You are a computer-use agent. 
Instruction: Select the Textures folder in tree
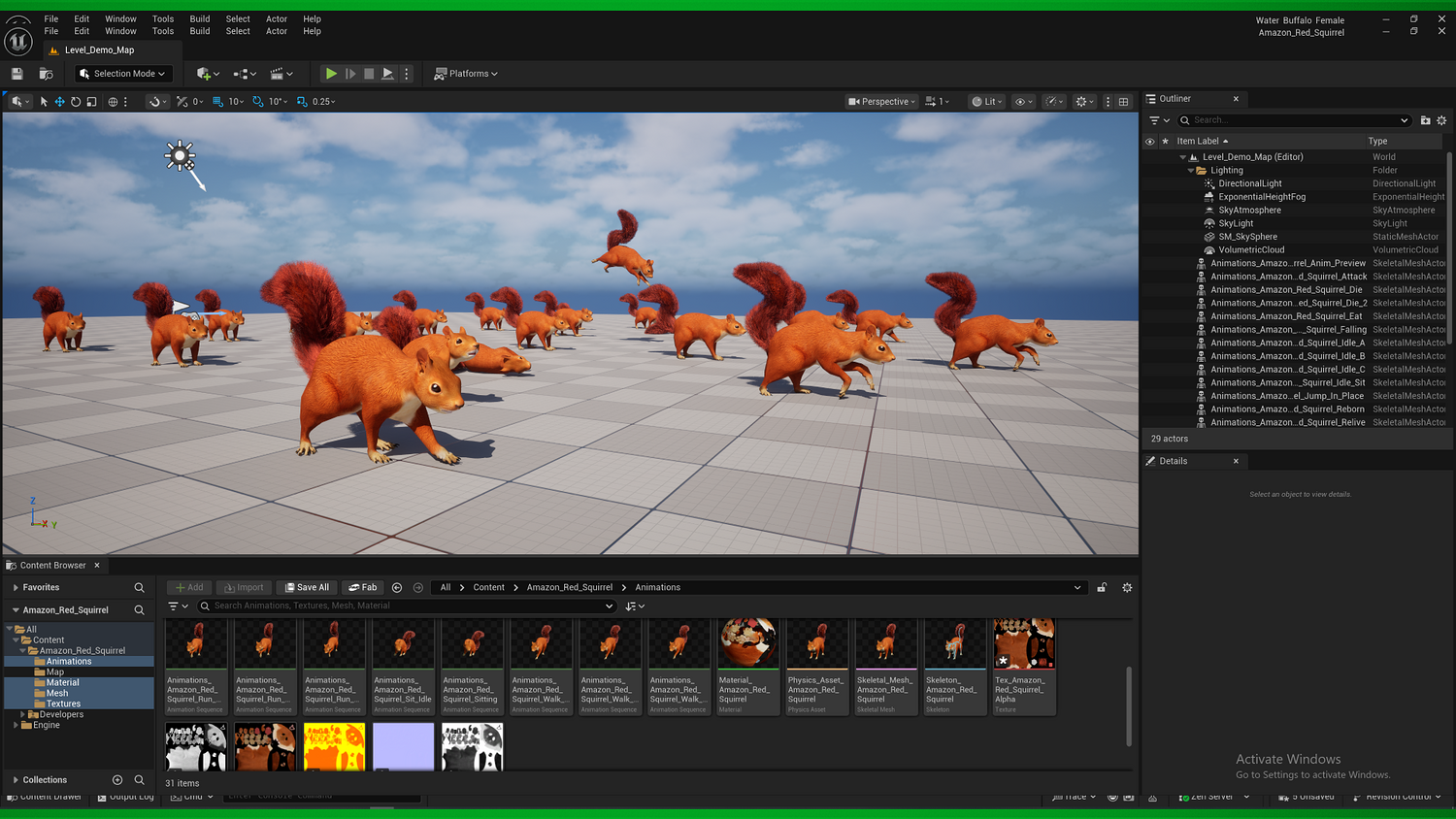pyautogui.click(x=63, y=704)
